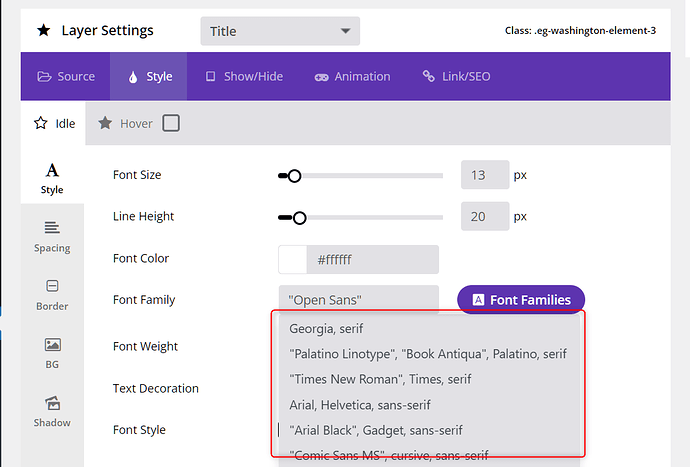
Task: Click the white Font Color swatch
Action: pyautogui.click(x=293, y=260)
